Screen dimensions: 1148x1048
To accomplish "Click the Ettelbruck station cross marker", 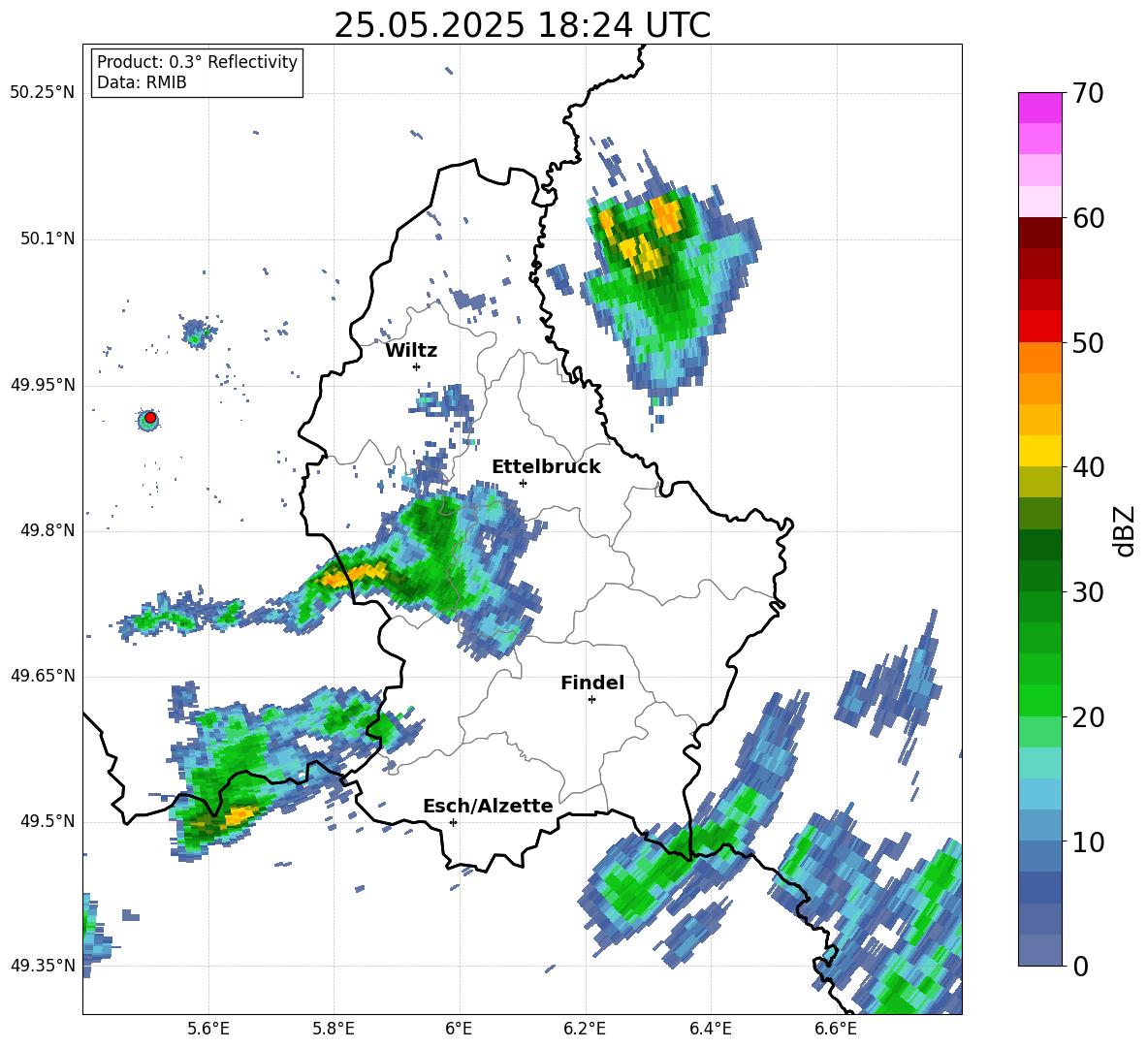I will tap(523, 483).
